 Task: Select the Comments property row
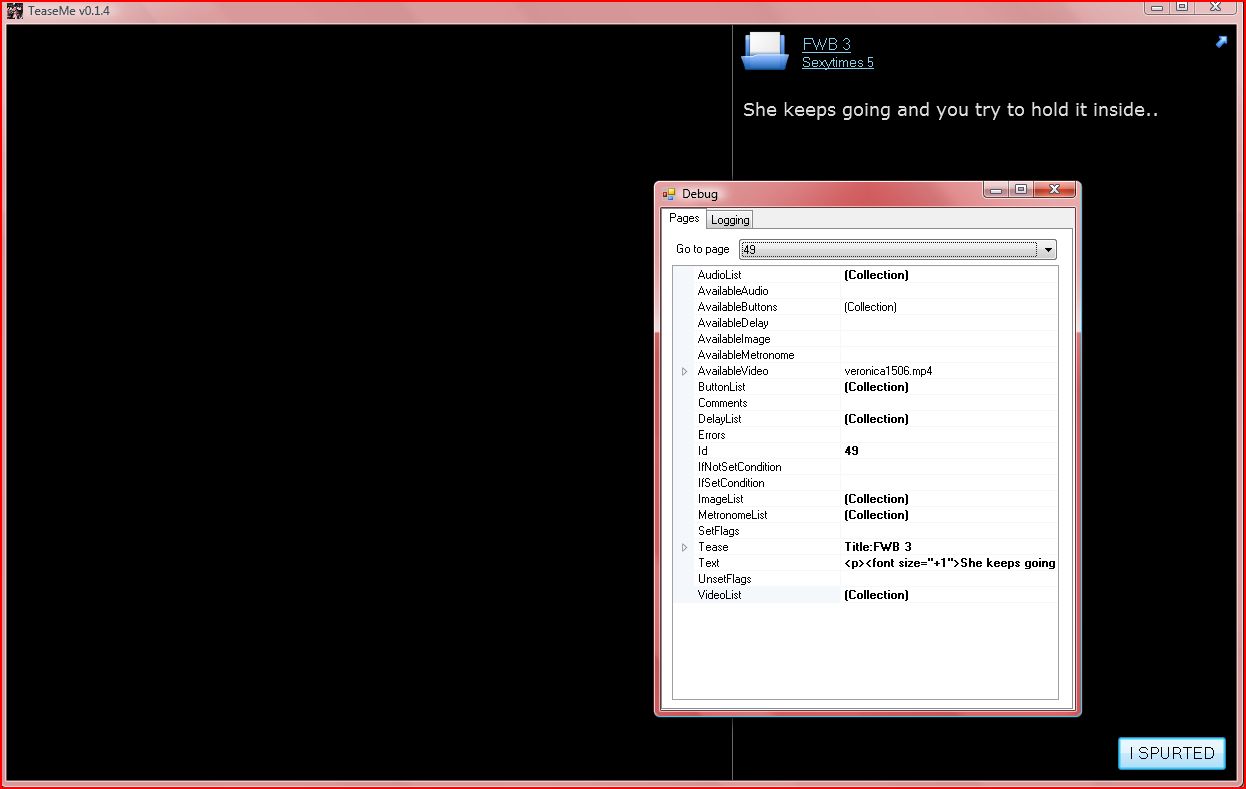point(865,403)
